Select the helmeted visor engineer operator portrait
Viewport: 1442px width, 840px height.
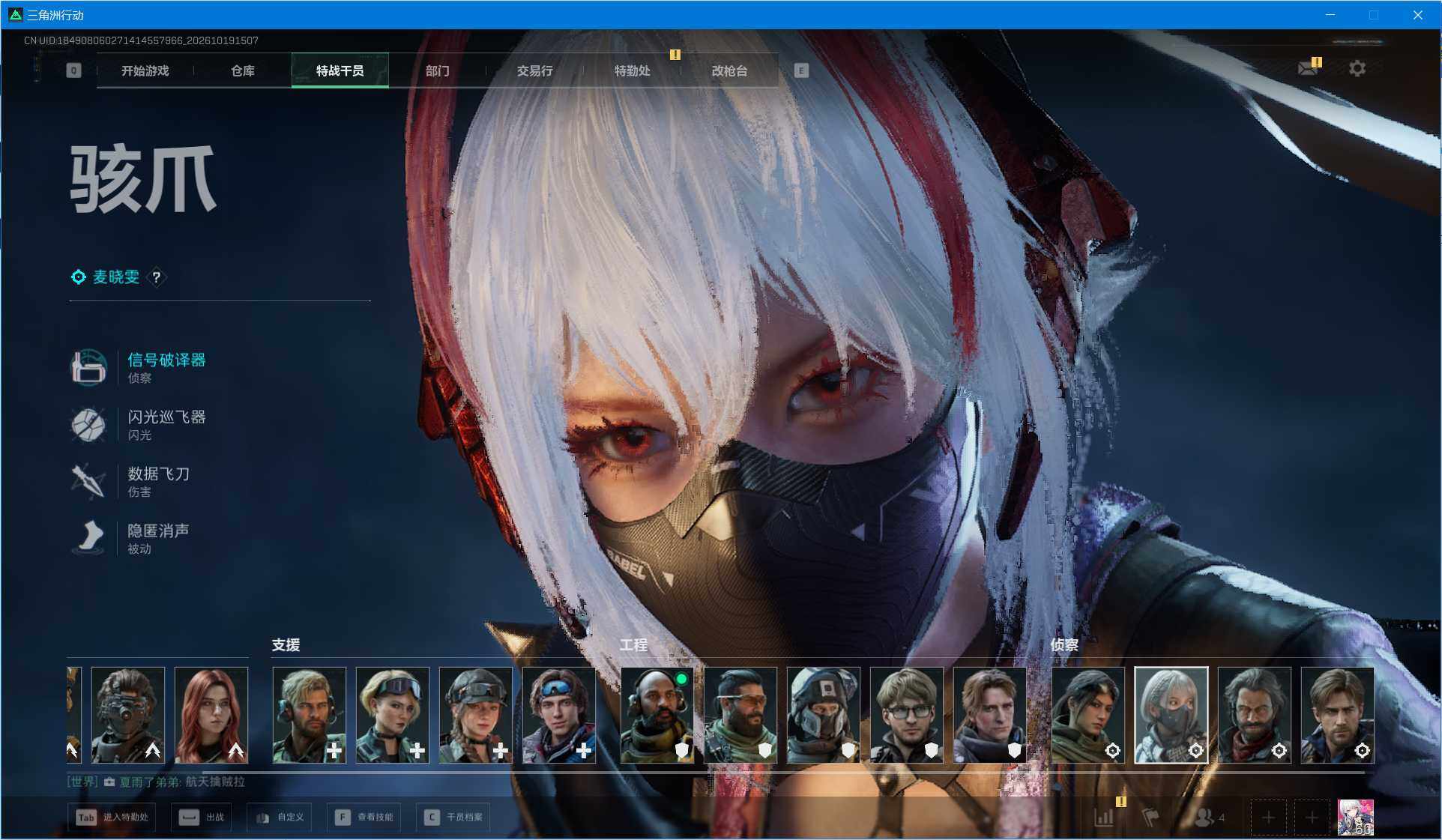(824, 715)
